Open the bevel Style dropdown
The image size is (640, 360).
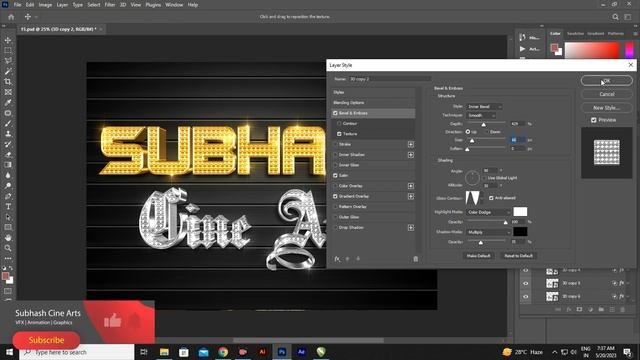pyautogui.click(x=484, y=107)
